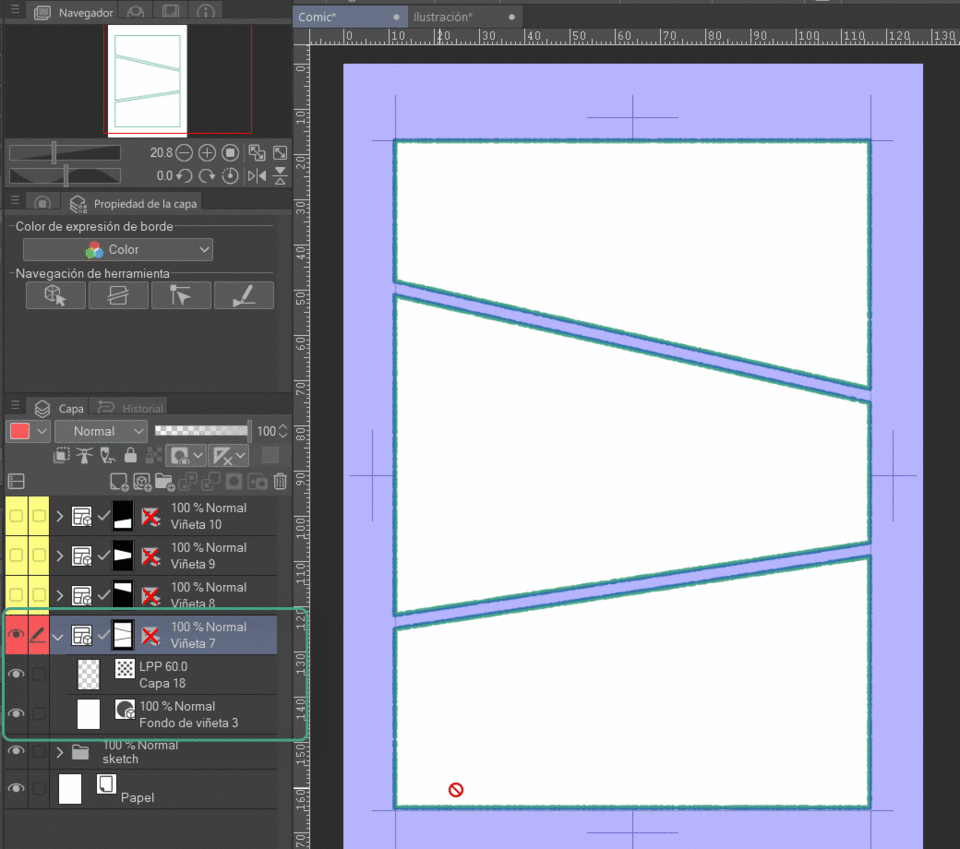Viewport: 960px width, 849px height.
Task: Show the Viñeta 10 layer
Action: (16, 516)
